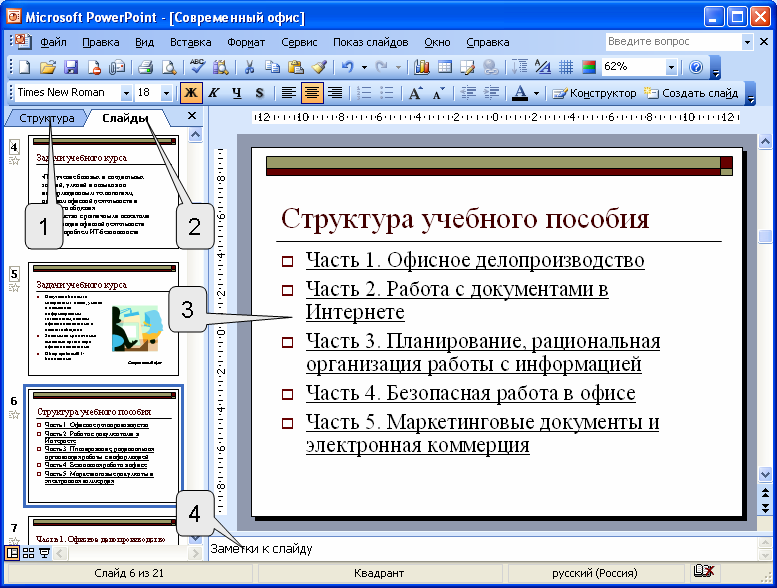777x588 pixels.
Task: Click the spelling status icon in status bar
Action: 704,571
